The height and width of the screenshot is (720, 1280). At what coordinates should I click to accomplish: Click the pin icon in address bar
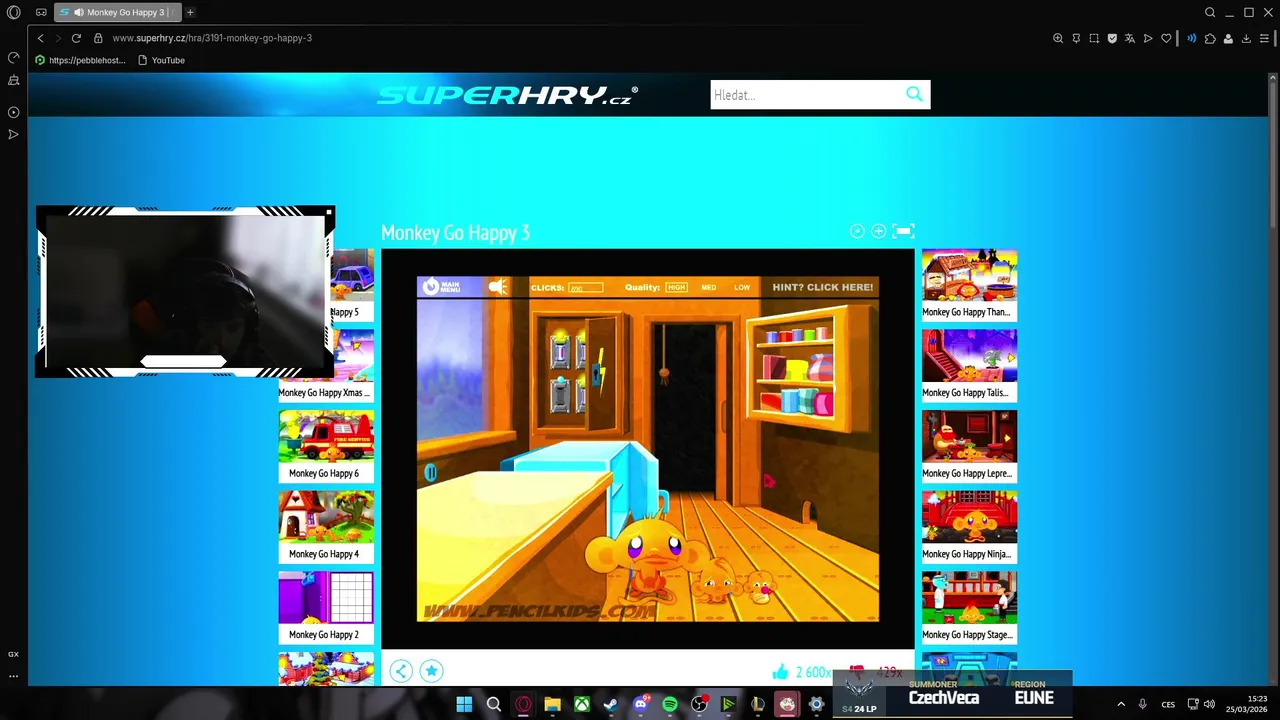pos(1076,38)
